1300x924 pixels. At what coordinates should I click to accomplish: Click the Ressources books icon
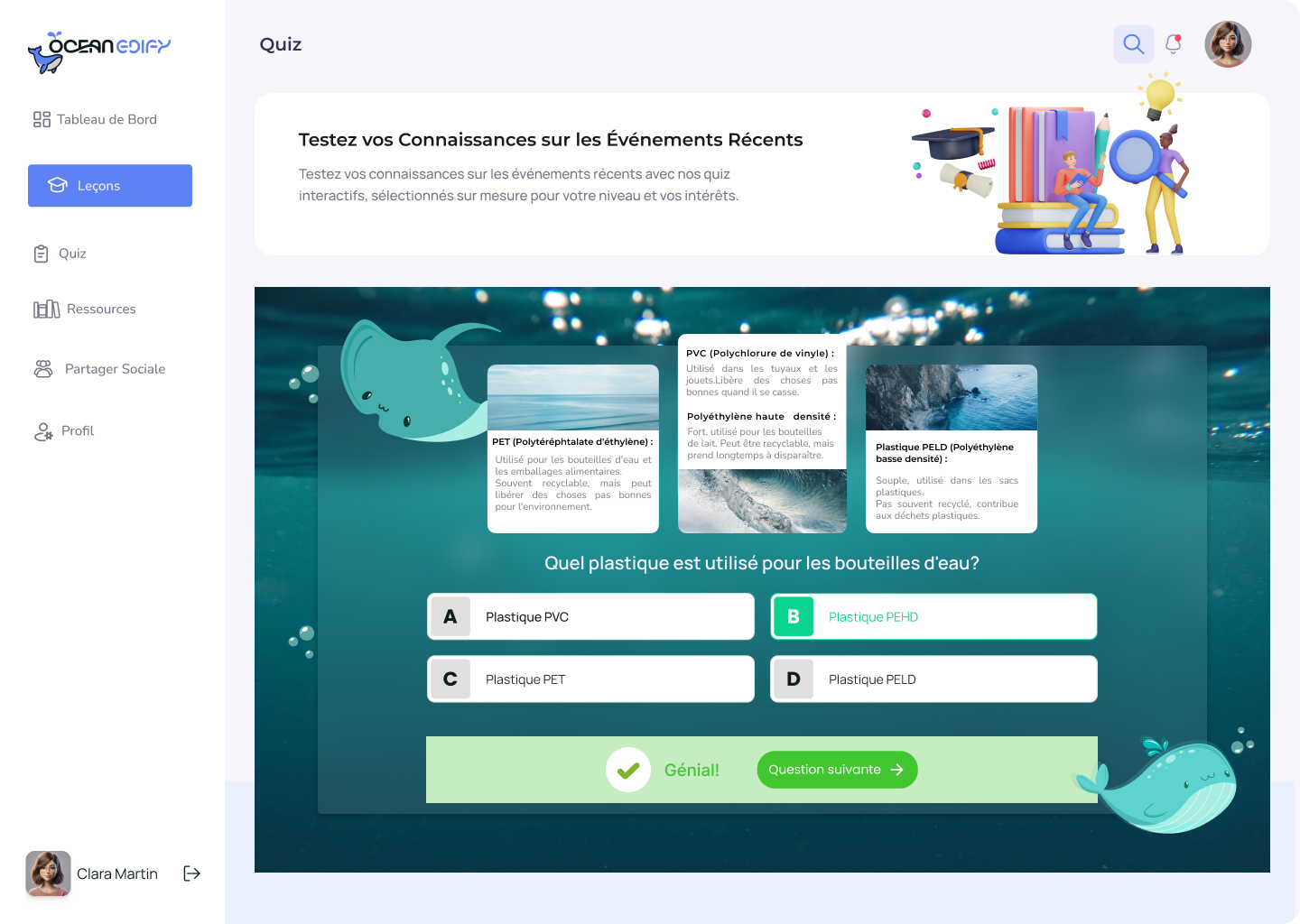[47, 309]
